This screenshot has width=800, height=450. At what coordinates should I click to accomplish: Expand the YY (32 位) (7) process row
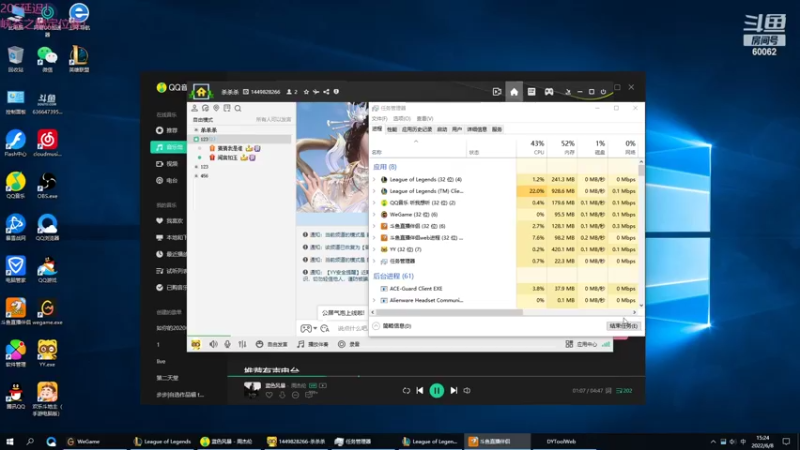[374, 249]
